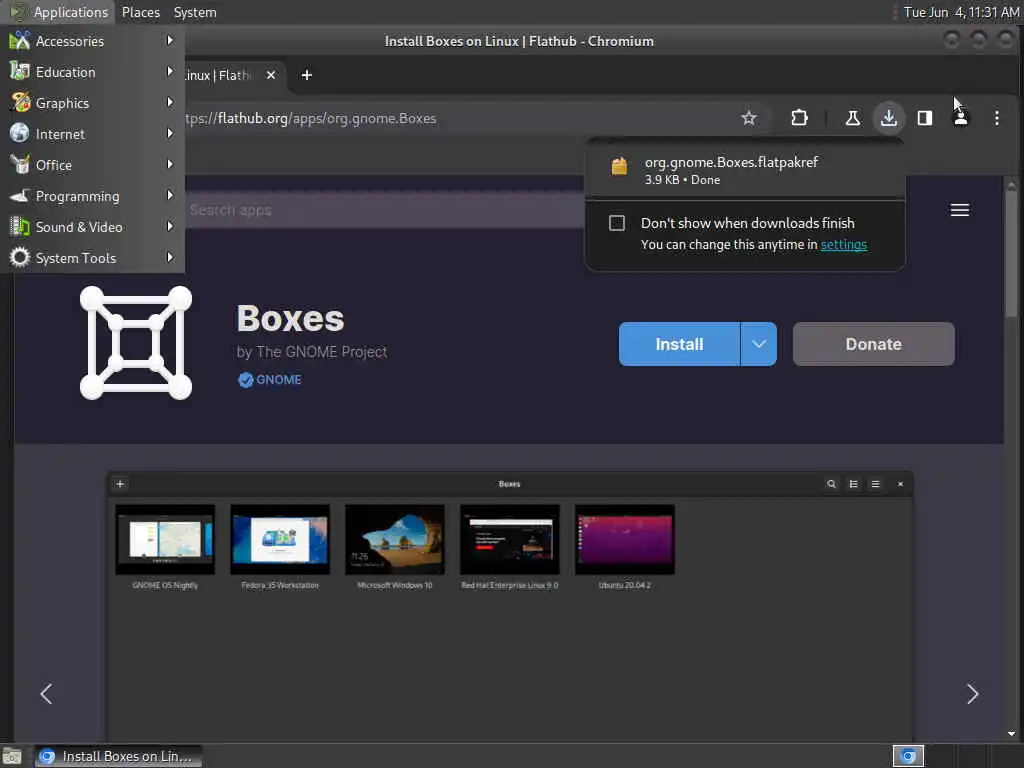Viewport: 1024px width, 768px height.
Task: Open the Internet menu category
Action: coord(92,134)
